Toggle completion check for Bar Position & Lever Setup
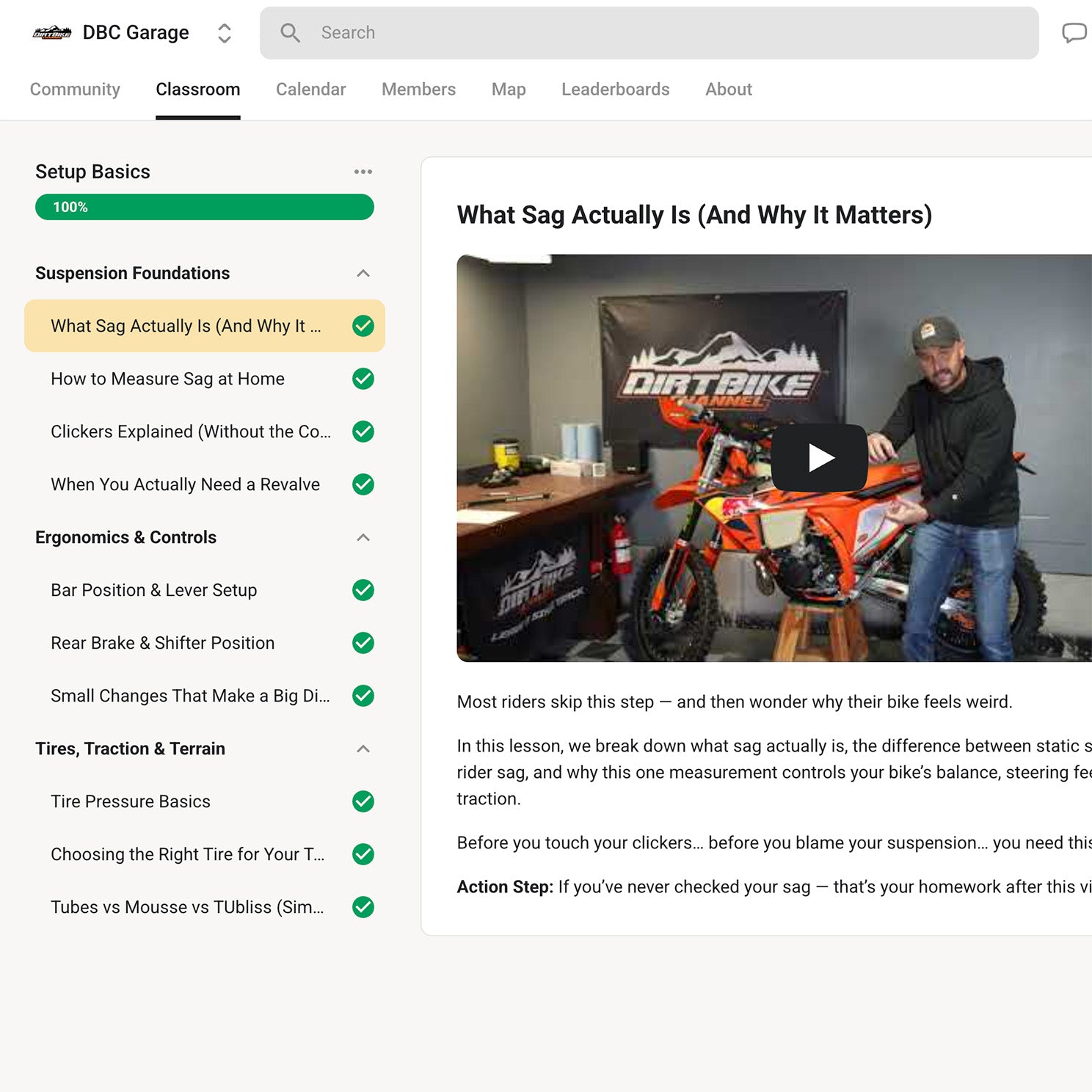The width and height of the screenshot is (1092, 1092). 363,590
